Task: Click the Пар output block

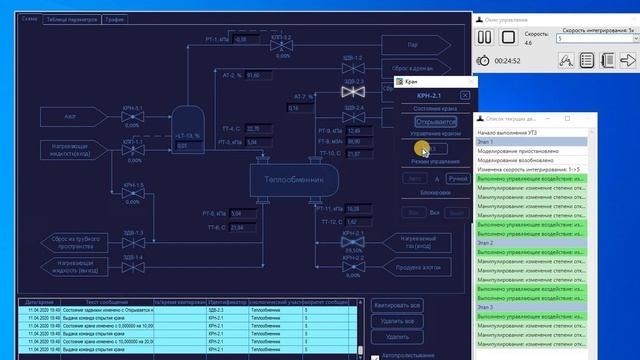Action: tap(416, 45)
